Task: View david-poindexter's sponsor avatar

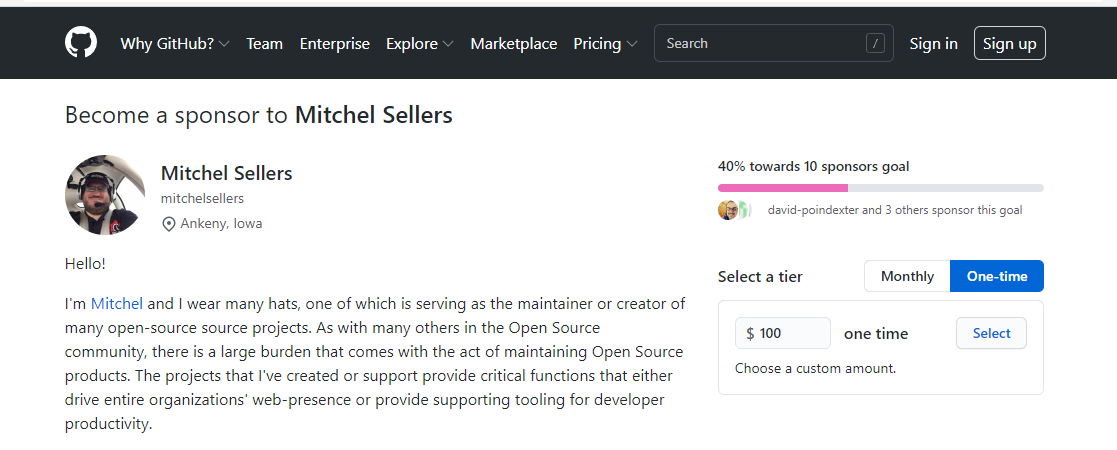Action: (x=728, y=210)
